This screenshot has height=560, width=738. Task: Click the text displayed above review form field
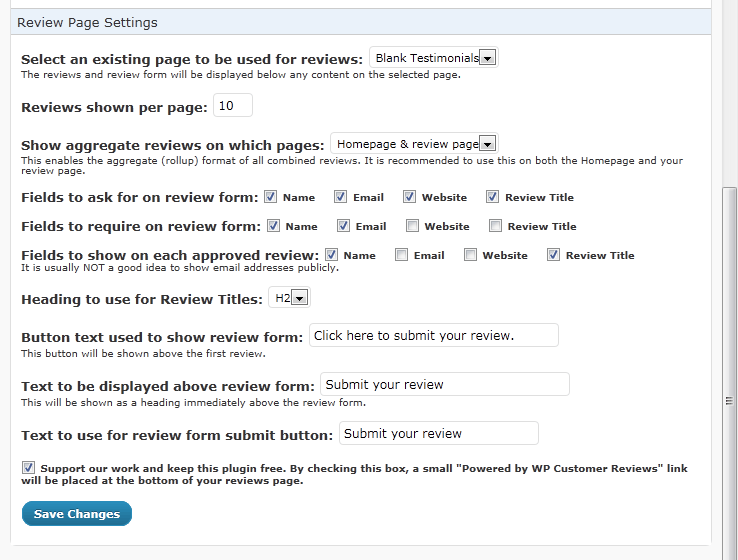tap(444, 385)
